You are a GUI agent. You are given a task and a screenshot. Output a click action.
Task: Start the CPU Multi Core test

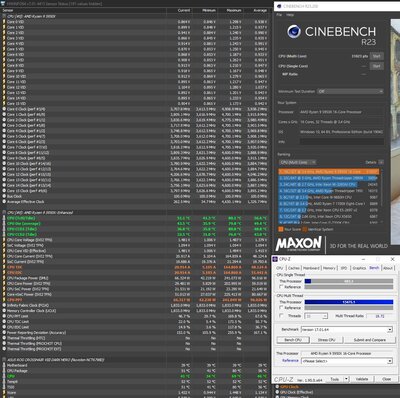tap(377, 56)
